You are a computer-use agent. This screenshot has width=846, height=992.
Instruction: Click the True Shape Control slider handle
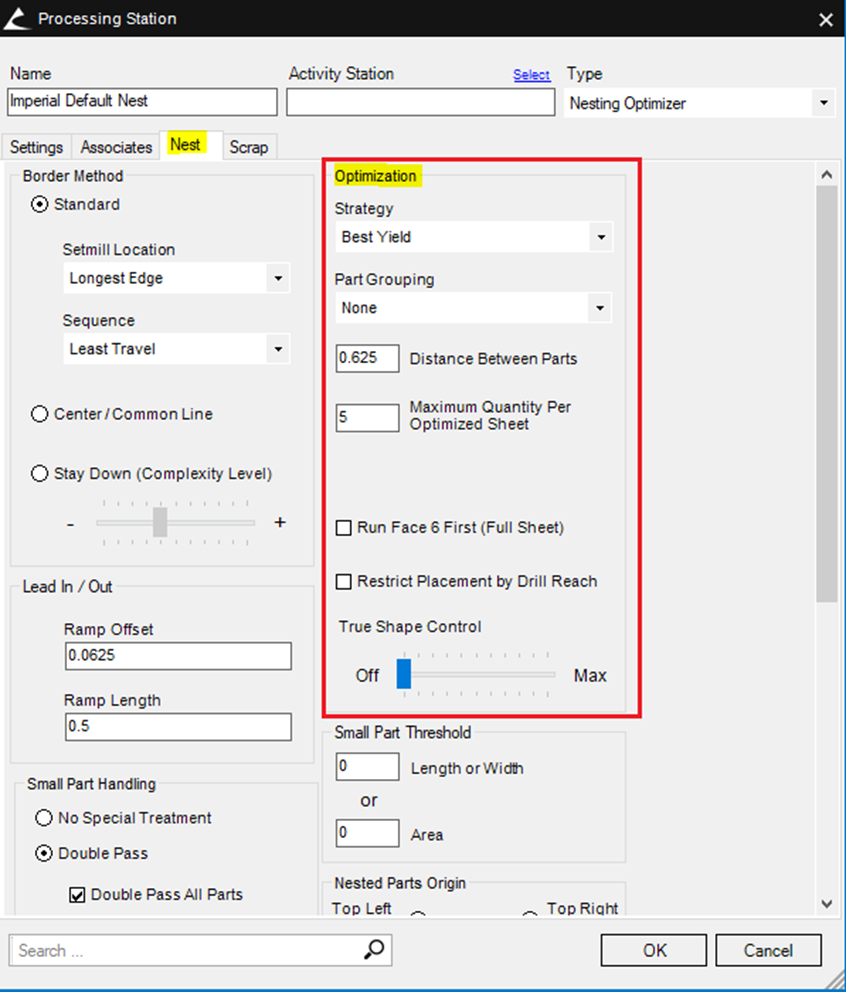click(404, 674)
